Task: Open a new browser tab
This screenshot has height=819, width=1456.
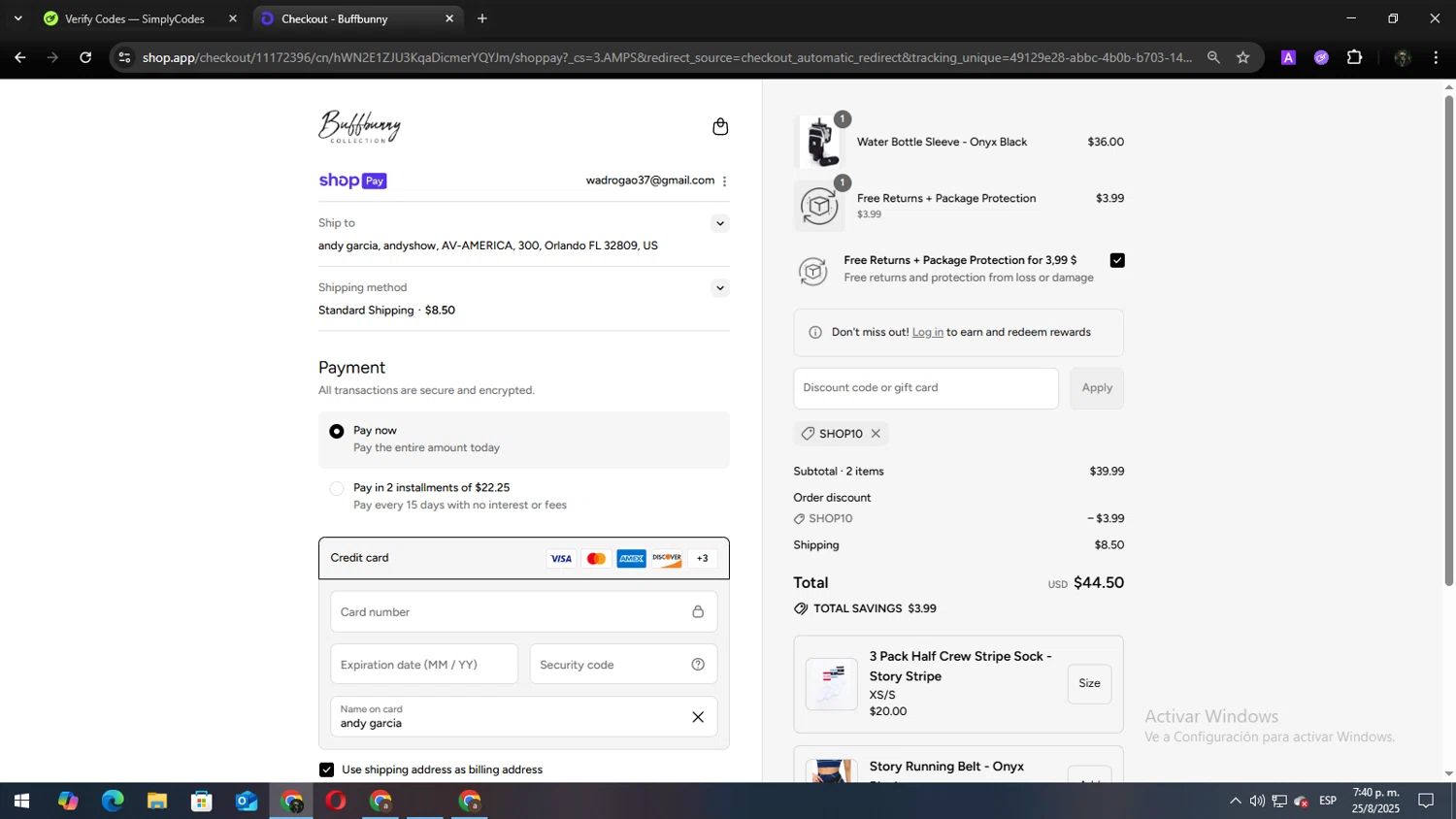Action: pos(482,18)
